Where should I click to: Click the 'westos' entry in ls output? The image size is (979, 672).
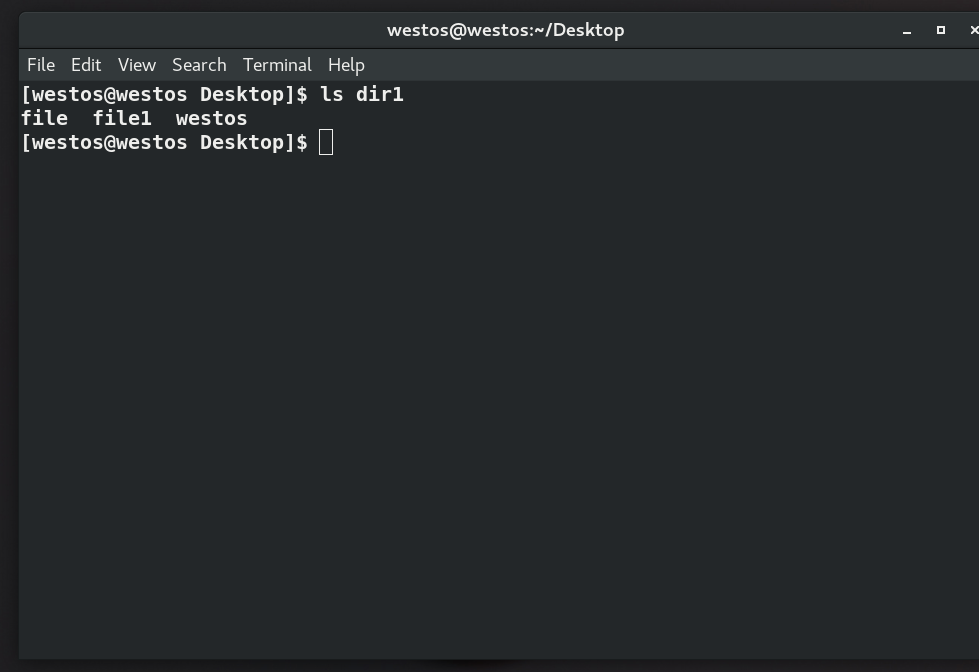pos(212,118)
